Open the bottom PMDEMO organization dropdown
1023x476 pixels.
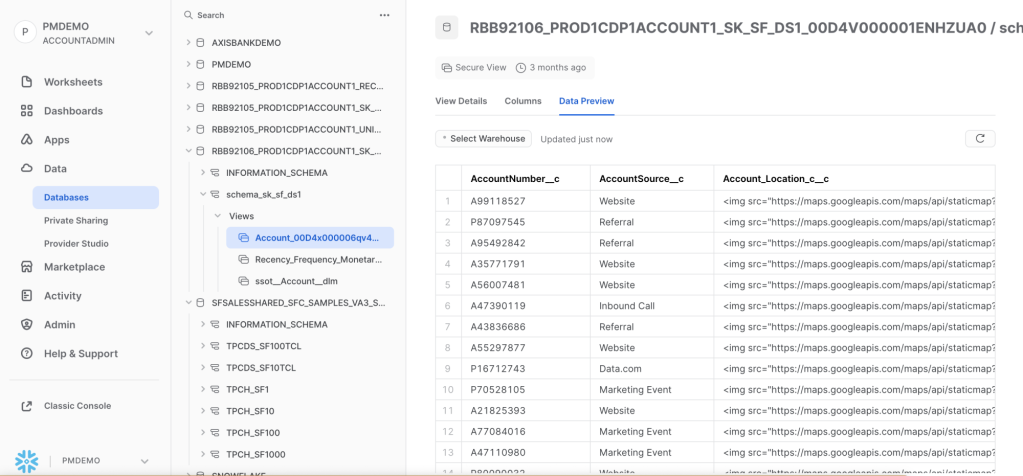click(145, 461)
